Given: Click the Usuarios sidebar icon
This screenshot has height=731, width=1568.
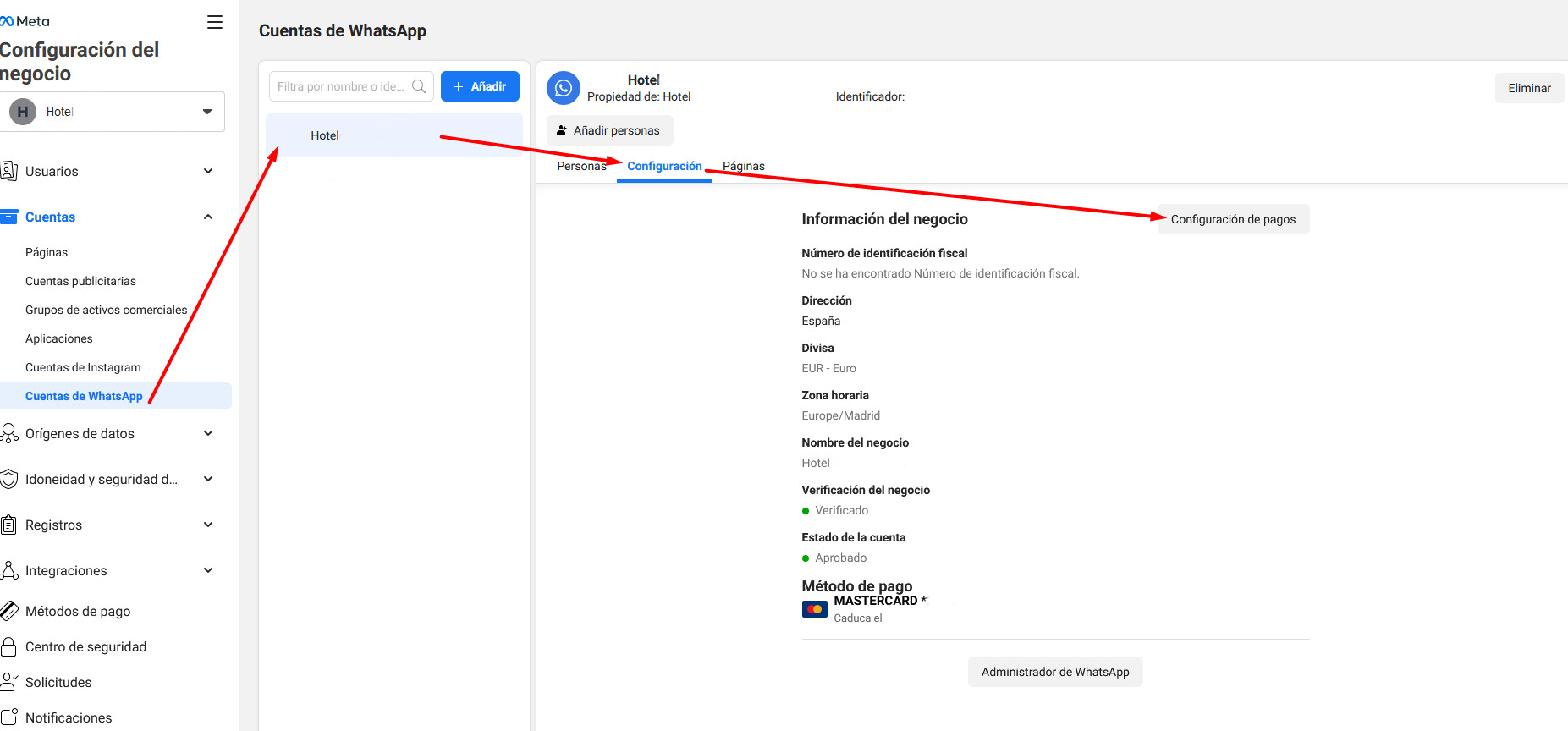Looking at the screenshot, I should point(9,171).
